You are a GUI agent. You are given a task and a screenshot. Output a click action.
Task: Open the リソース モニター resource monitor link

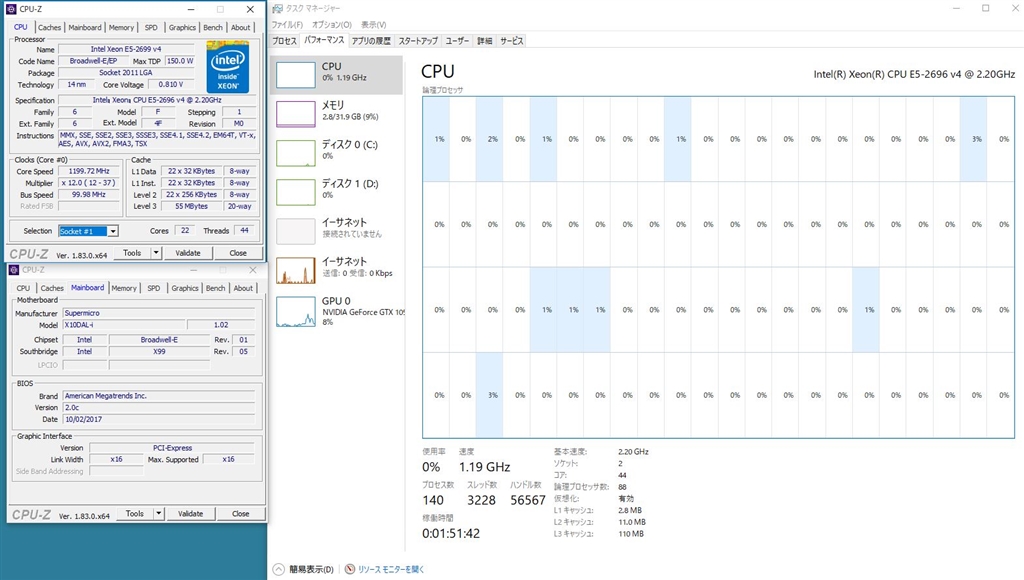pos(391,570)
